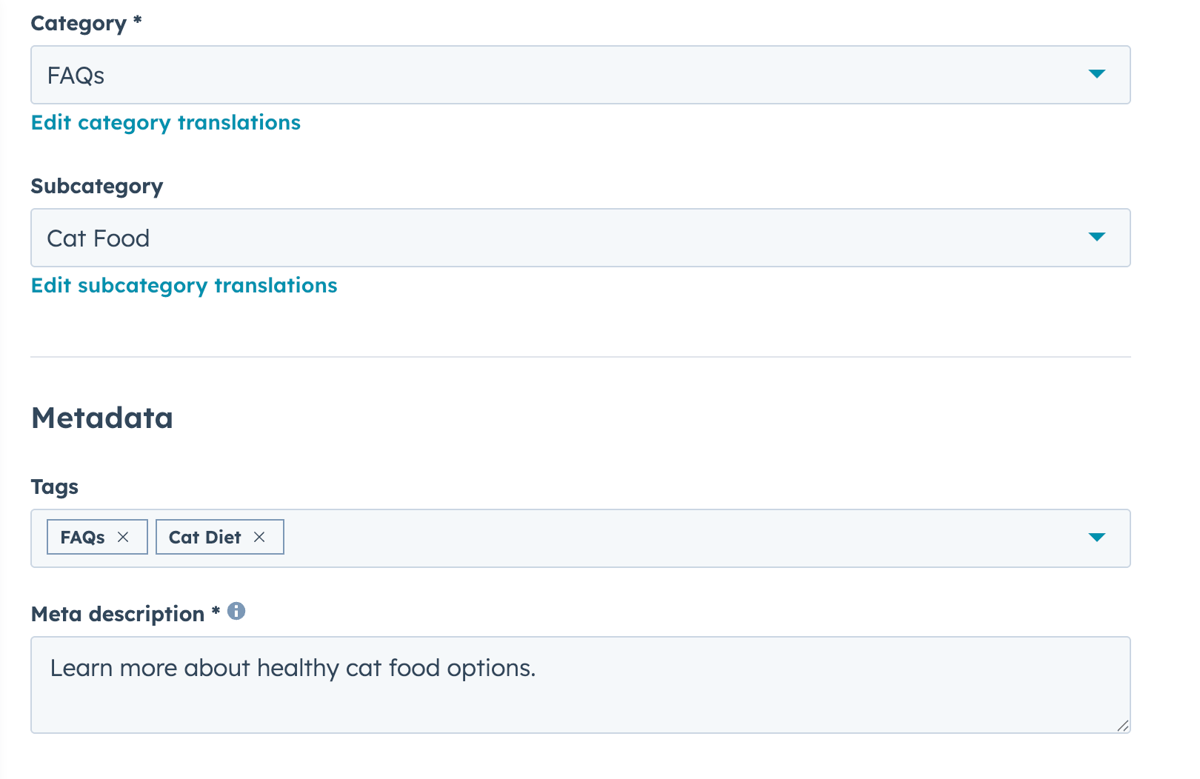Click the Subcategory dropdown chevron

coord(1097,237)
